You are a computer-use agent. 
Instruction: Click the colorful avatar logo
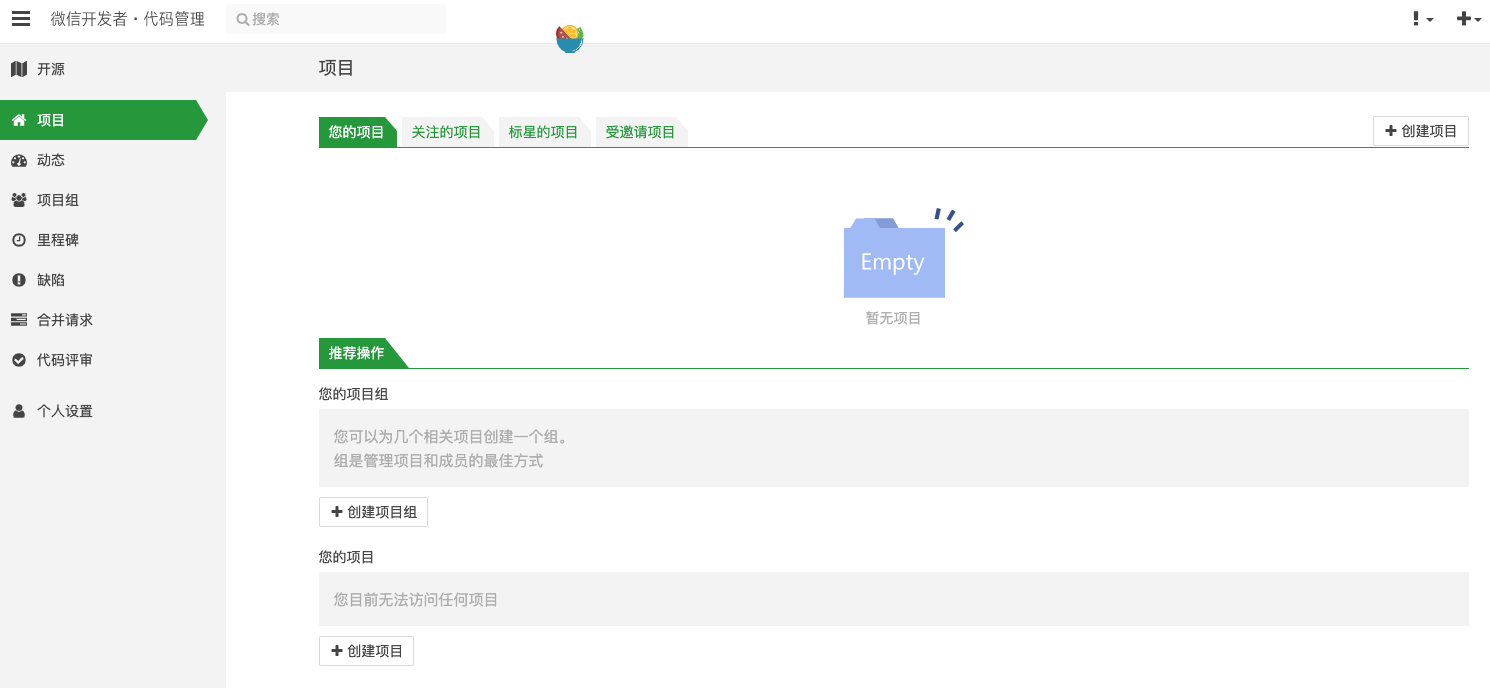coord(570,38)
